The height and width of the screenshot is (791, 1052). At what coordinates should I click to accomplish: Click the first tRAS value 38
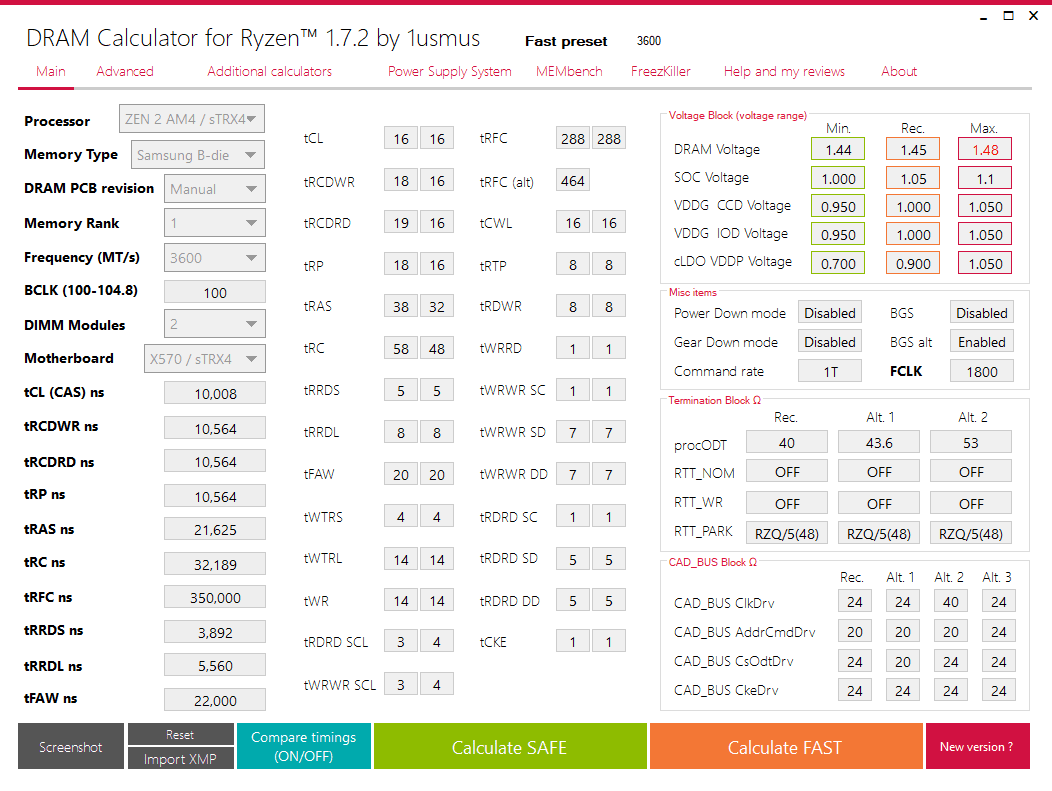[x=401, y=307]
